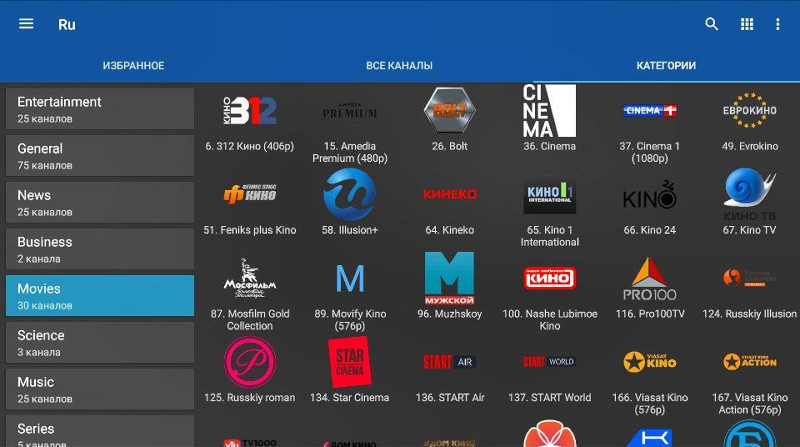This screenshot has height=447, width=800.
Task: Click the '26. Bolt' label
Action: coord(449,146)
